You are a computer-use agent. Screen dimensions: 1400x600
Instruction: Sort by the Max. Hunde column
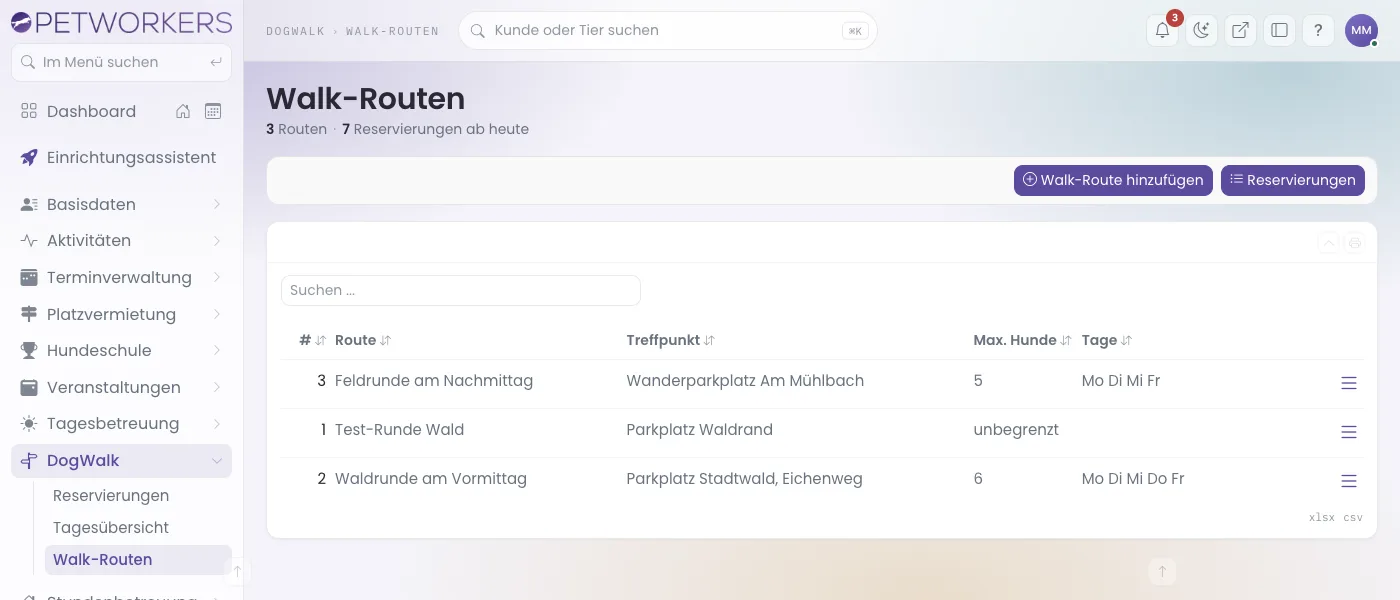click(x=1022, y=340)
